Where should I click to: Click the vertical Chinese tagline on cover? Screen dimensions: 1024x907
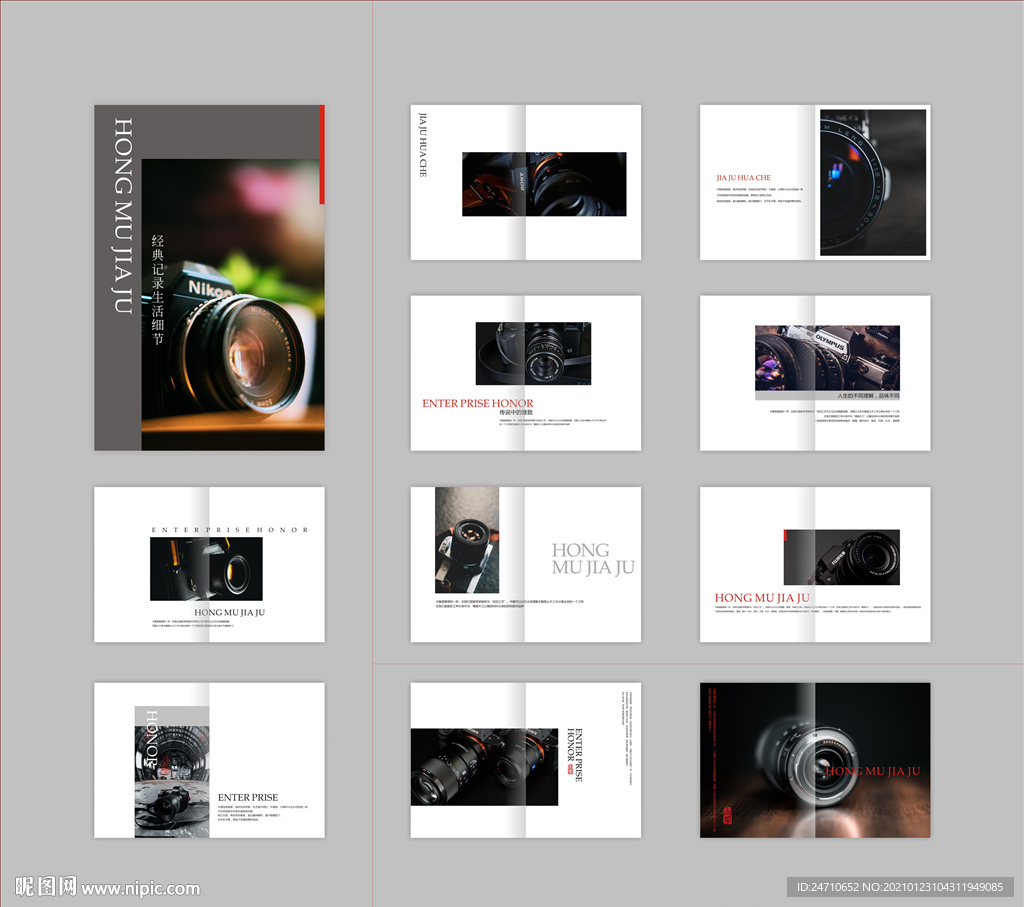coord(157,290)
